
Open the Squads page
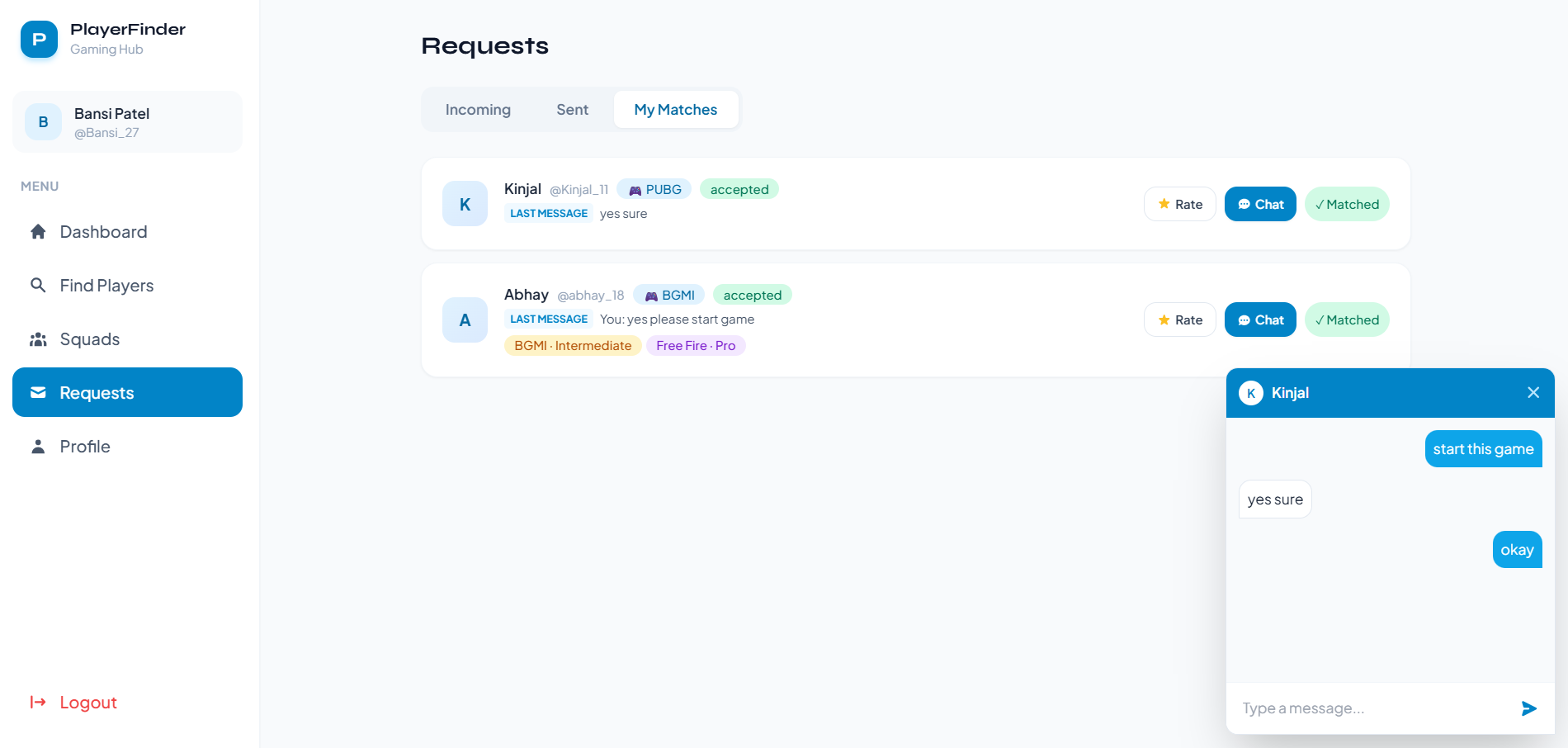[x=127, y=339]
